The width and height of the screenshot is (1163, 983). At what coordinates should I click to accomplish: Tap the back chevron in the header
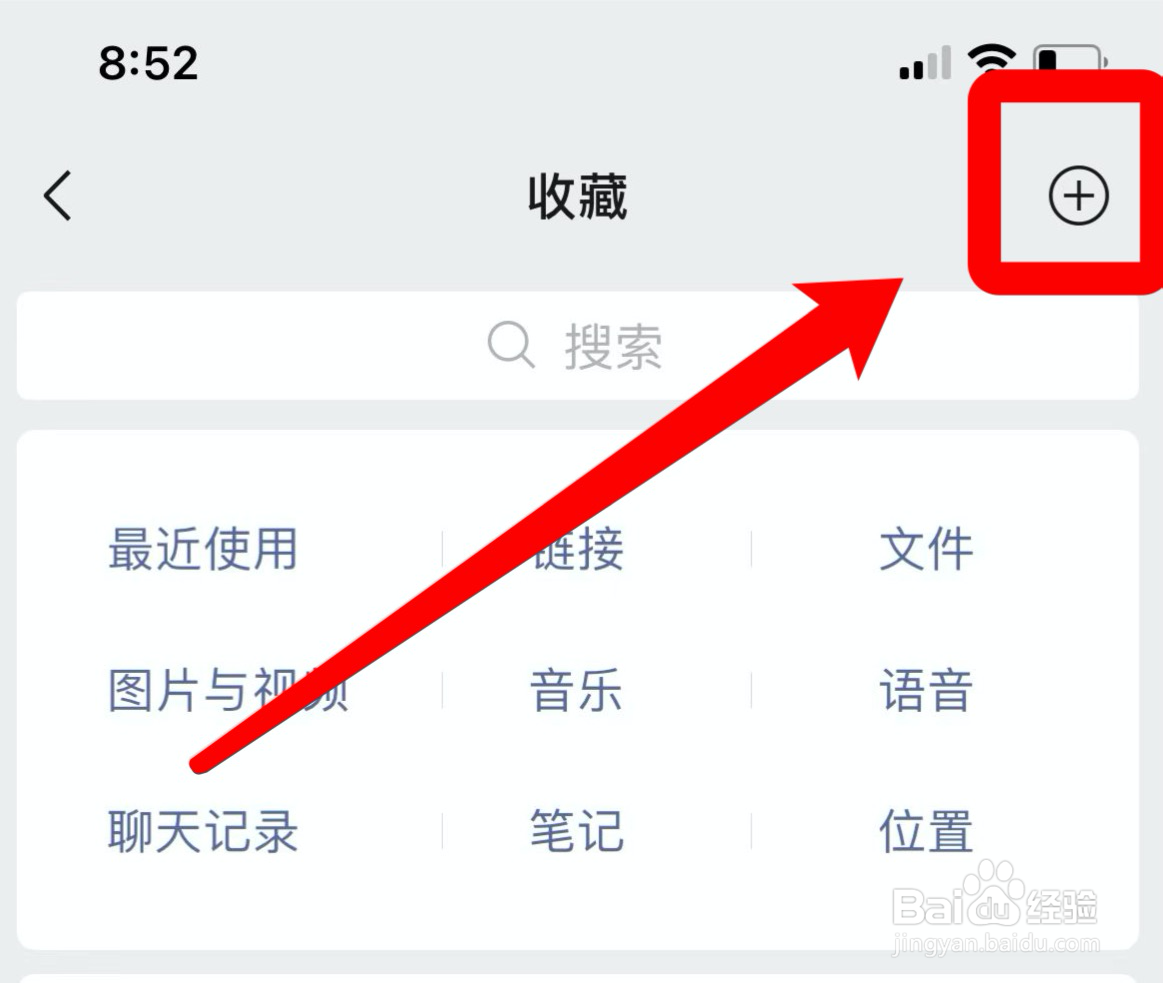(58, 196)
